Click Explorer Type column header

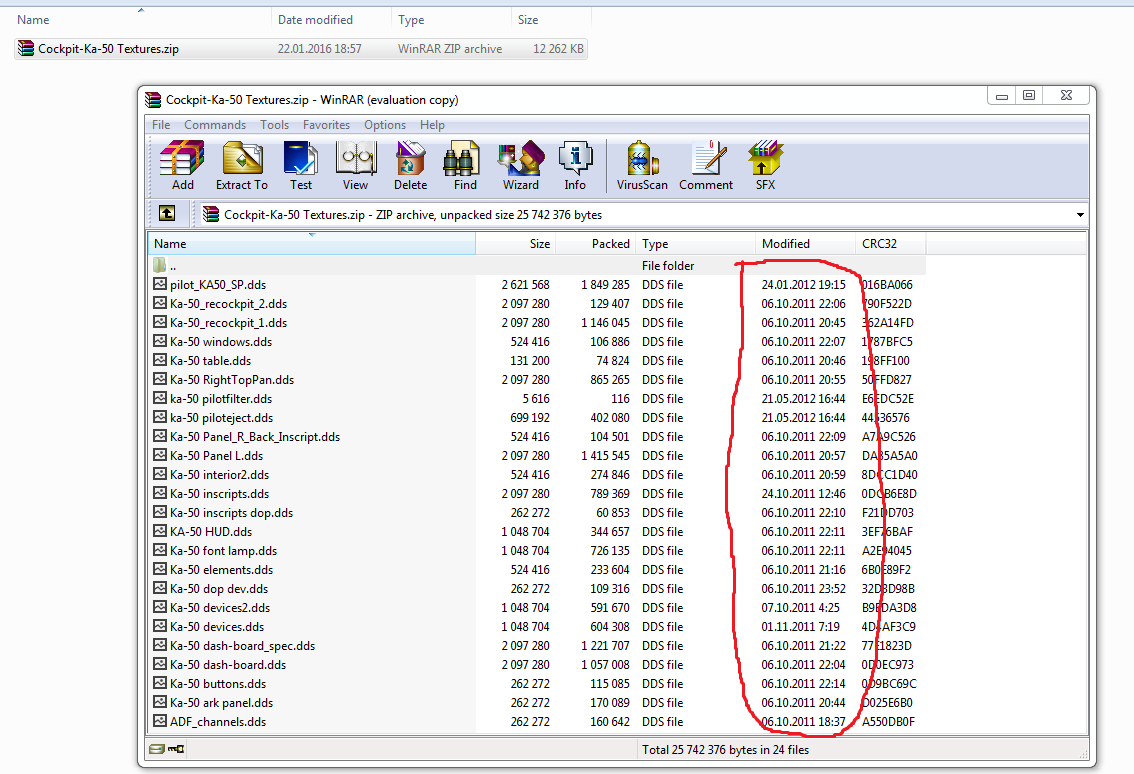(451, 20)
